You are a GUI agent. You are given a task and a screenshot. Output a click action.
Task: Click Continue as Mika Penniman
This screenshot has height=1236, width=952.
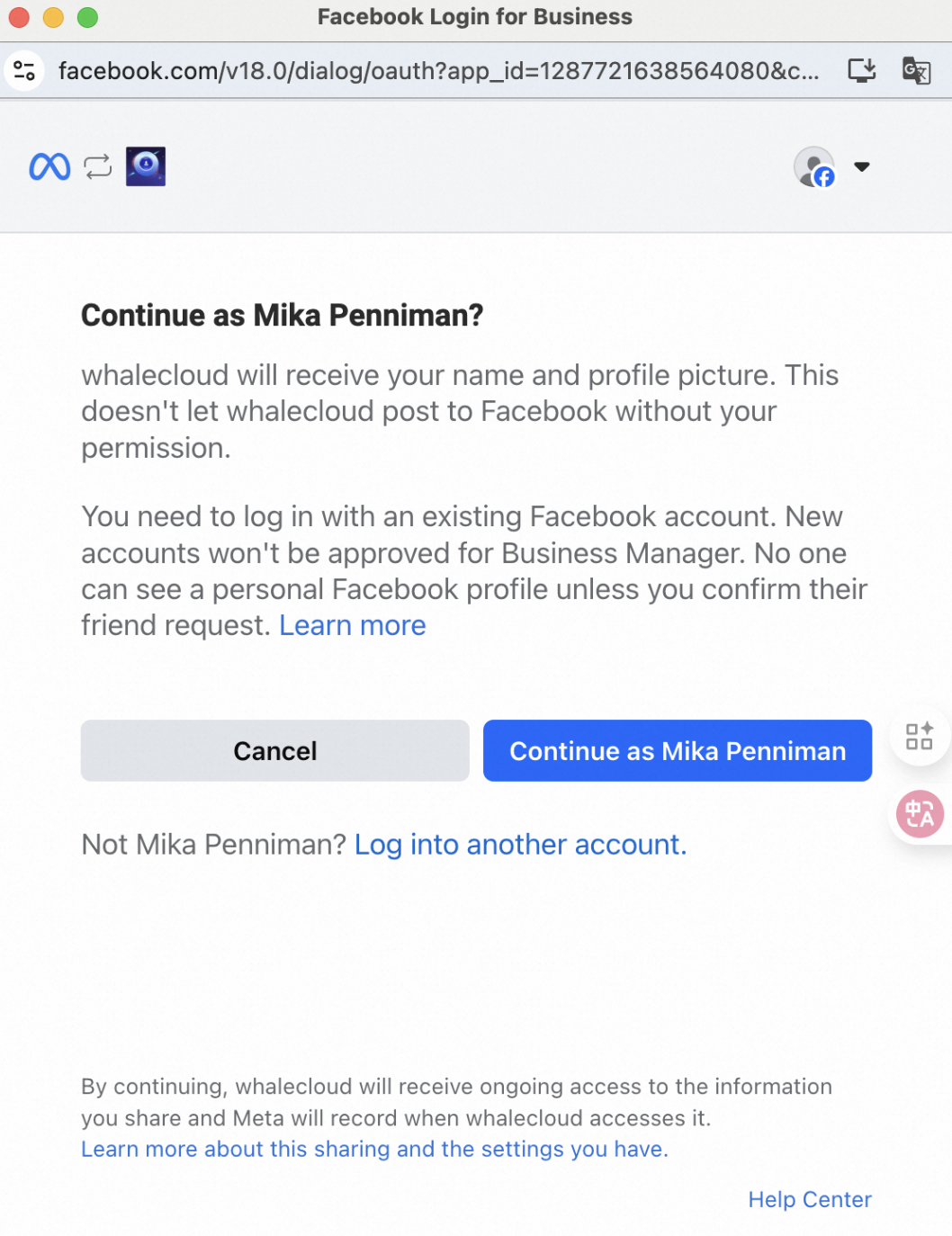677,750
